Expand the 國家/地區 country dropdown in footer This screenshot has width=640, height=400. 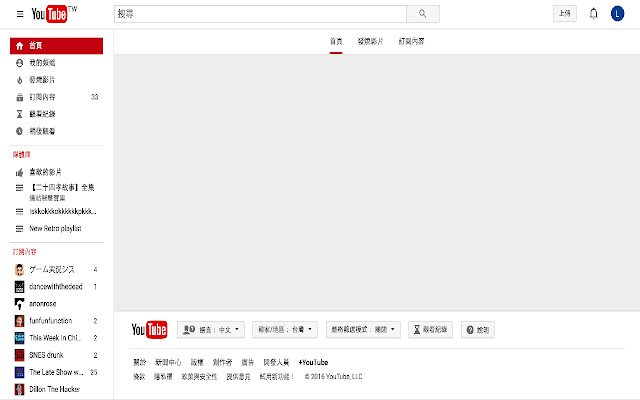(285, 329)
